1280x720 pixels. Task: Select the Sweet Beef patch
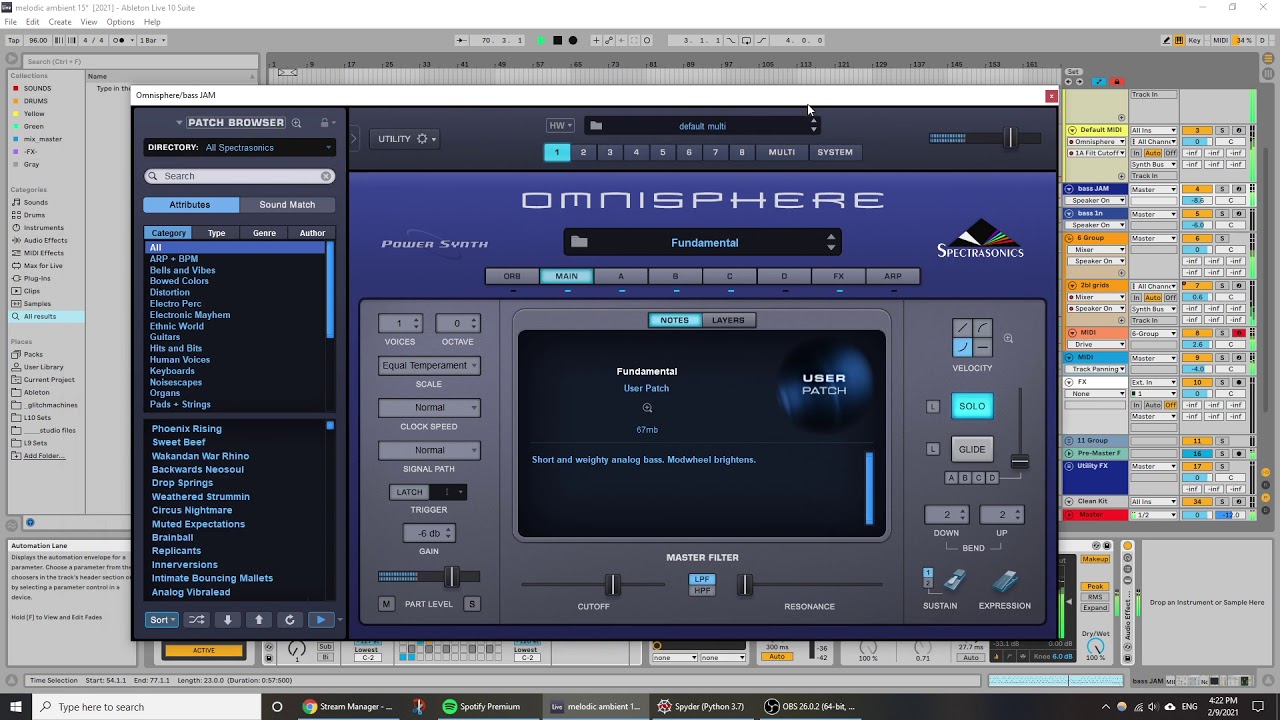[x=179, y=442]
